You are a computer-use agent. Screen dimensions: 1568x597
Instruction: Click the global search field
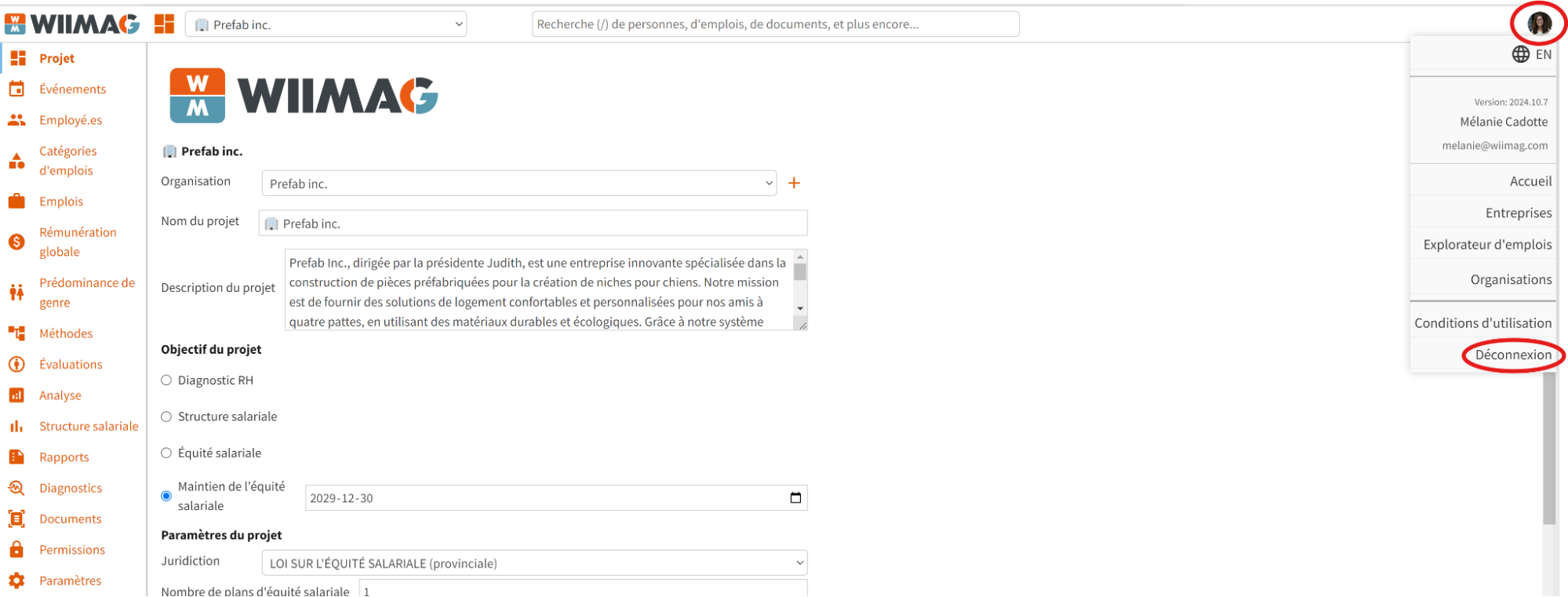[x=775, y=24]
